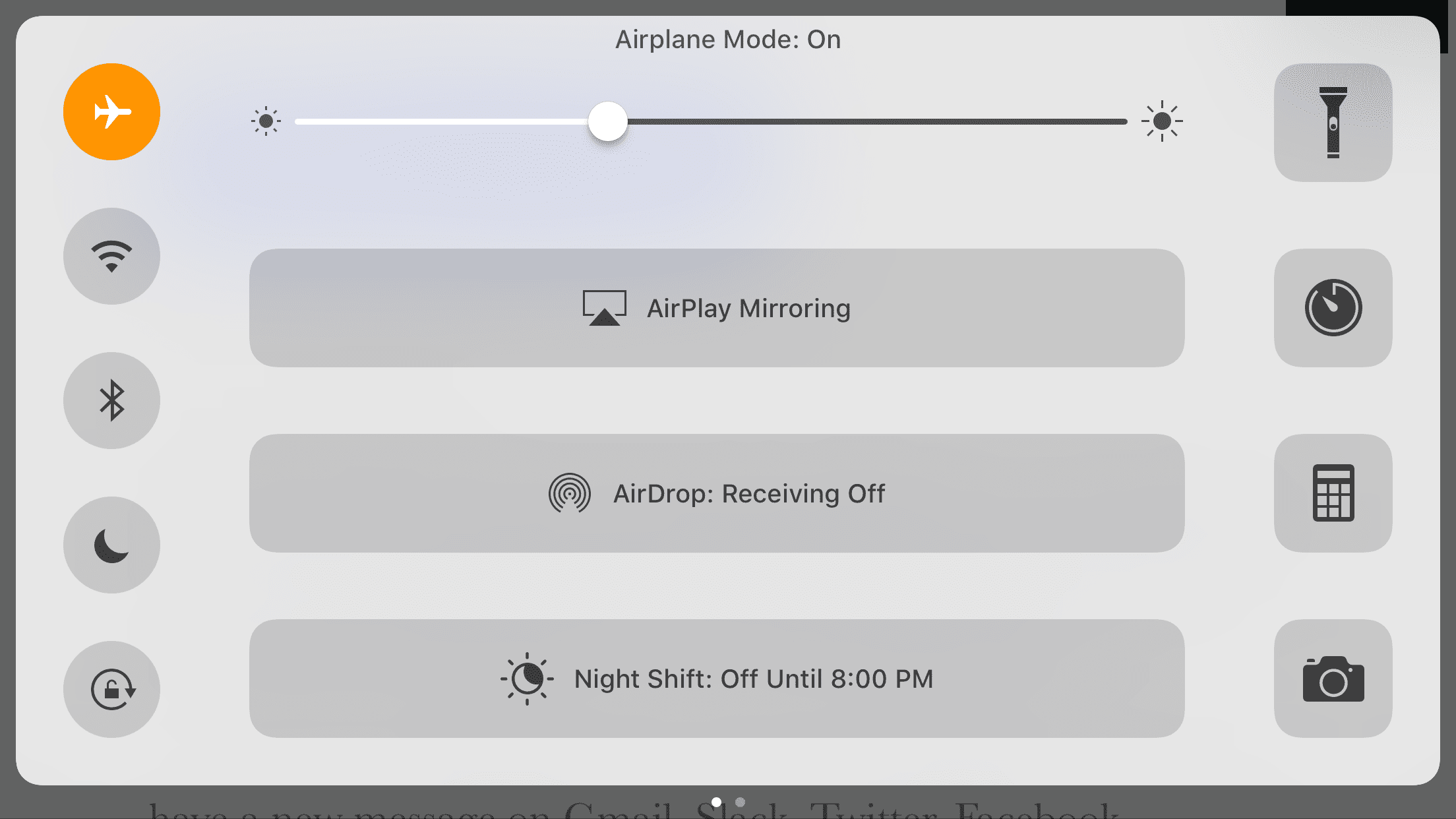The height and width of the screenshot is (819, 1456).
Task: Click the brightness slider knob
Action: click(607, 121)
